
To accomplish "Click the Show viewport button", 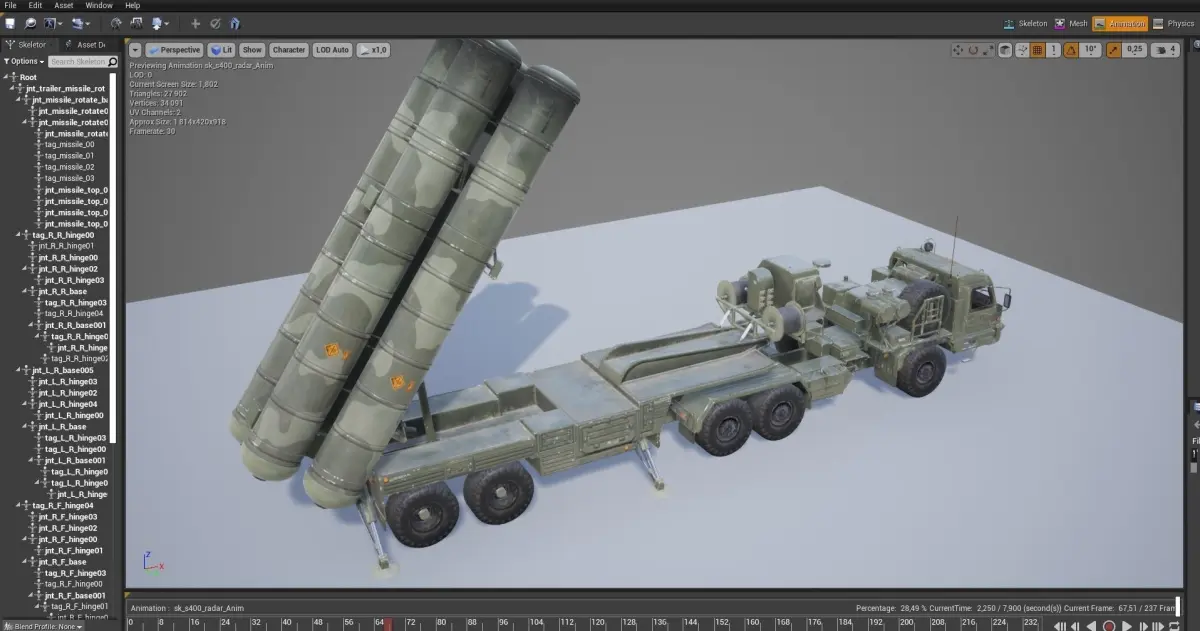I will (x=252, y=50).
